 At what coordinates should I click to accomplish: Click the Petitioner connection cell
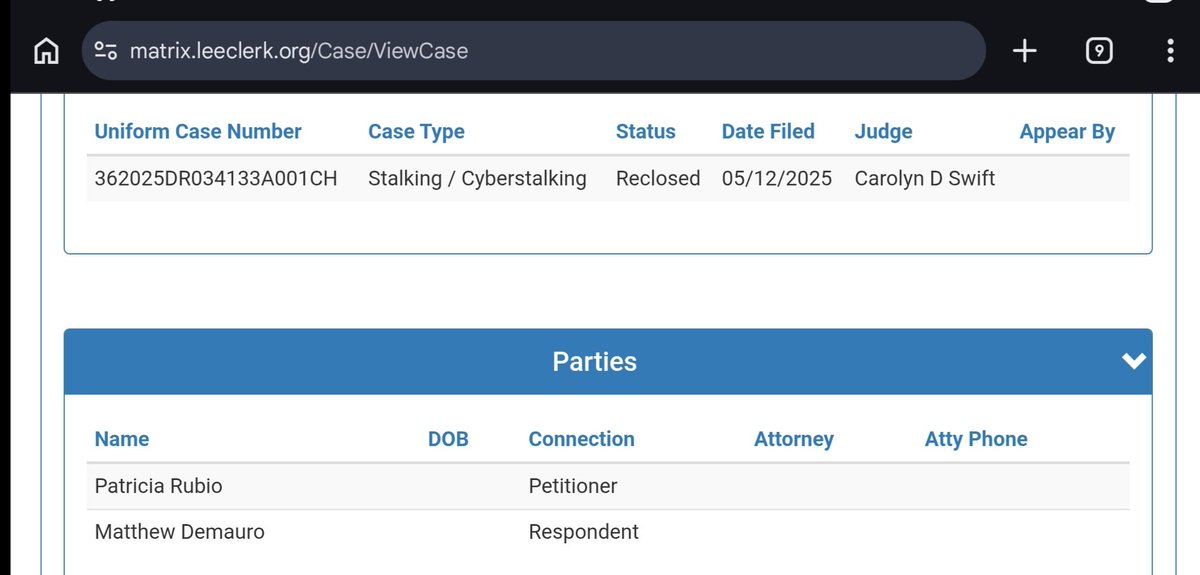click(573, 486)
